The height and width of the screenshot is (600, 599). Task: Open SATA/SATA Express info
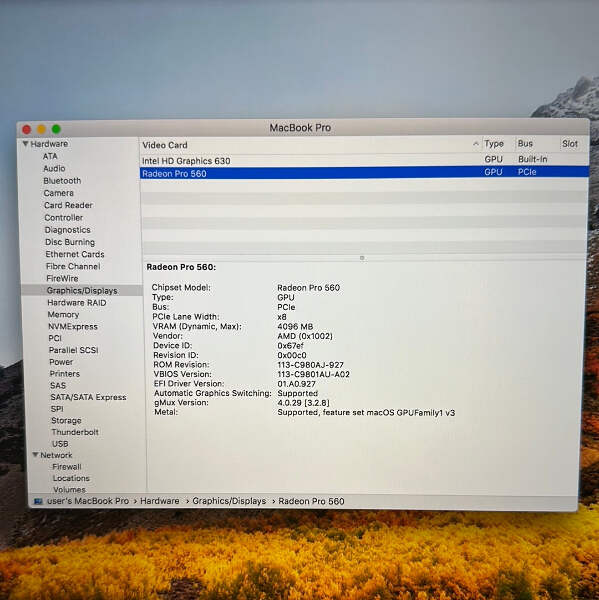pos(88,397)
